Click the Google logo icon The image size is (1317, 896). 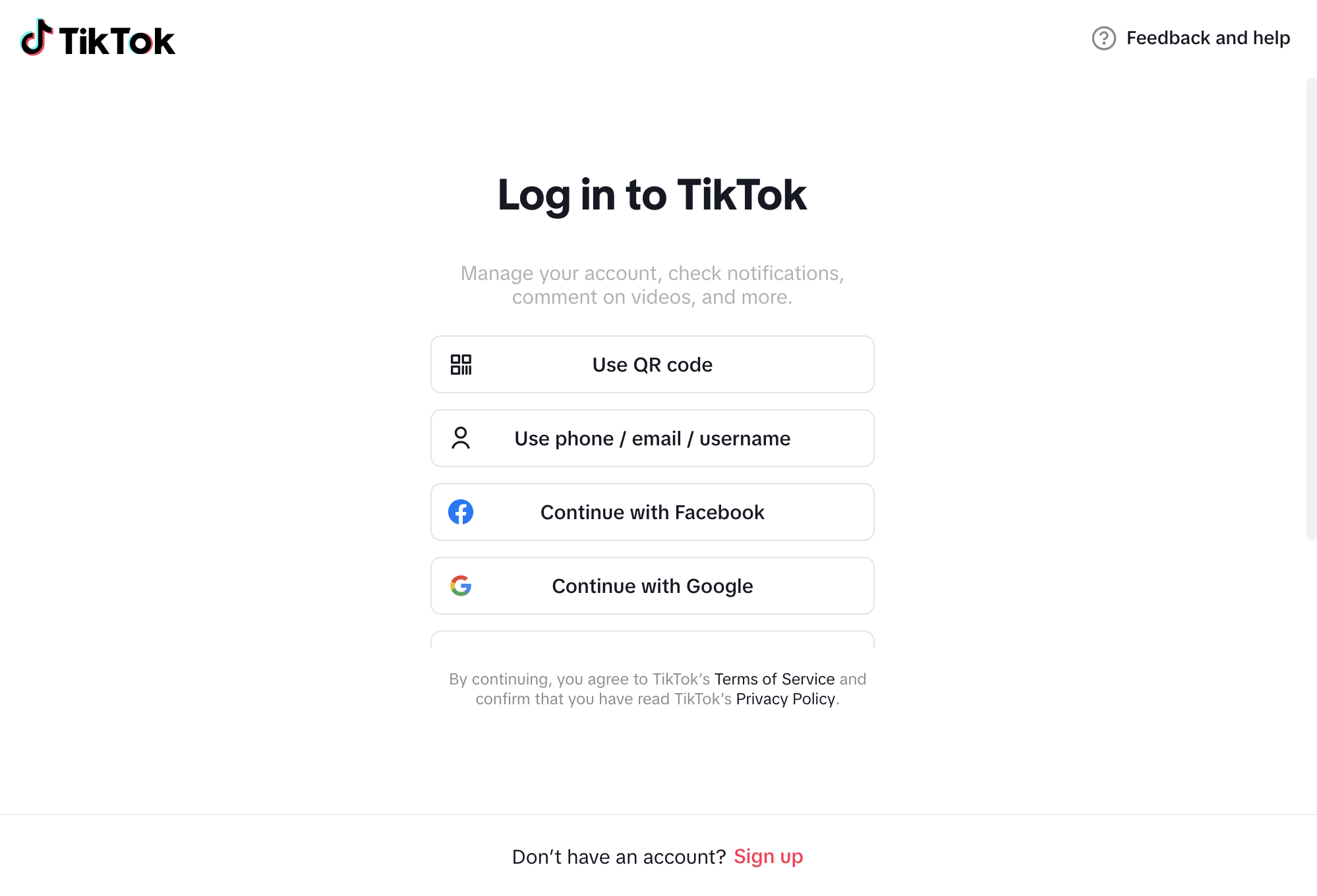[461, 585]
